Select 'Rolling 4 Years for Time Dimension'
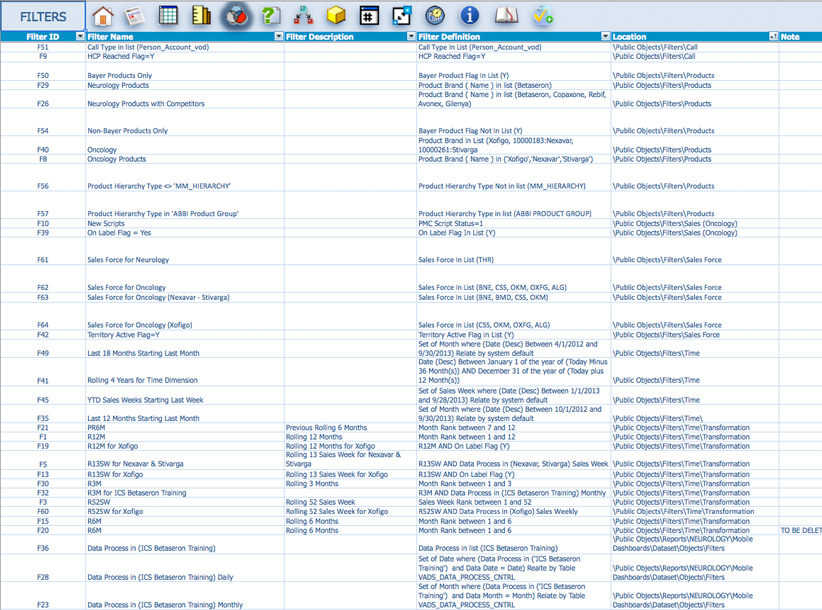The height and width of the screenshot is (610, 822). [x=143, y=380]
